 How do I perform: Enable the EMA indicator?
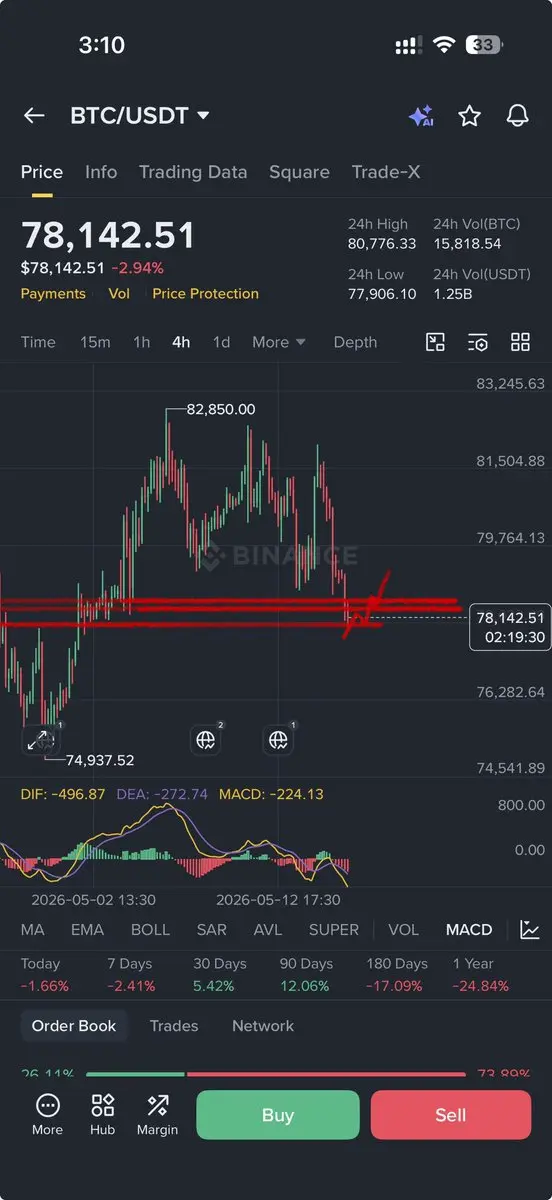[87, 930]
